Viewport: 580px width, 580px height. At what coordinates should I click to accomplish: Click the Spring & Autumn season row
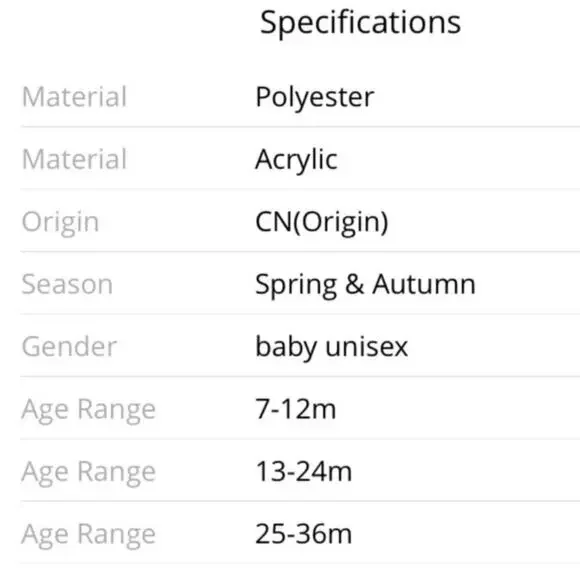coord(300,283)
